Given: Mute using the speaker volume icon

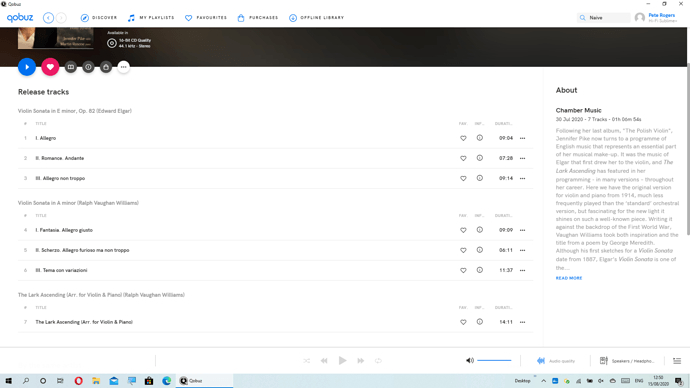Looking at the screenshot, I should tap(470, 361).
